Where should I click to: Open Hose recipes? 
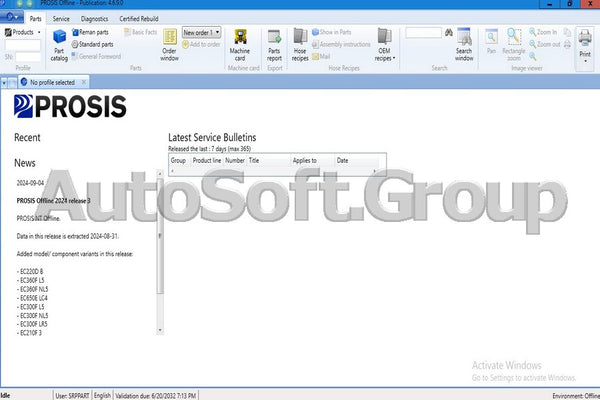(x=300, y=45)
